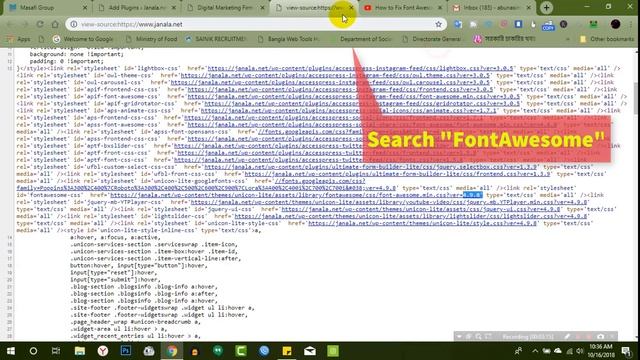Click the 'a:hover, a:focus, a:active,' source line

[x=116, y=238]
